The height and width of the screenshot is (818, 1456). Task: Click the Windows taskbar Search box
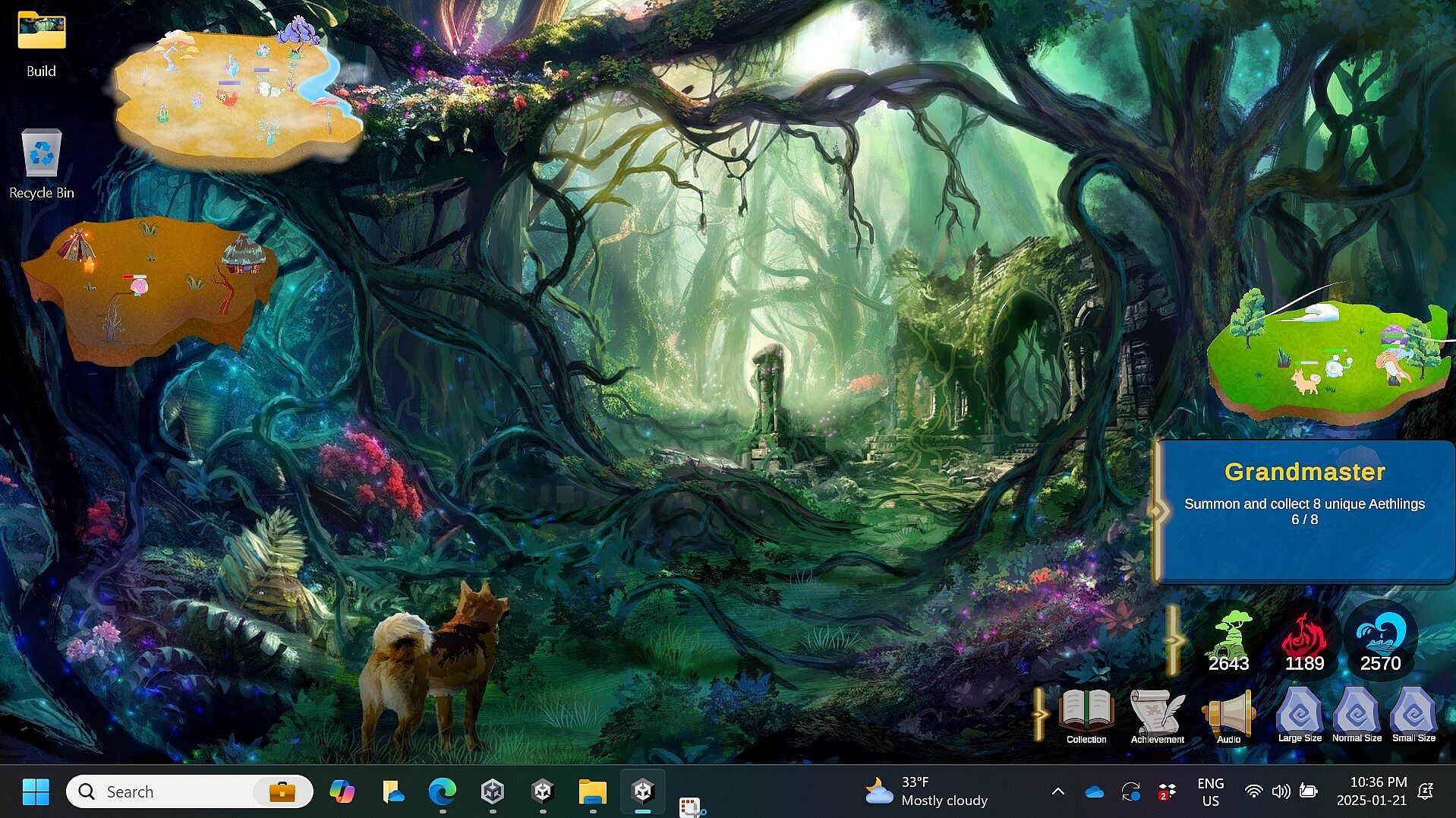coord(175,791)
